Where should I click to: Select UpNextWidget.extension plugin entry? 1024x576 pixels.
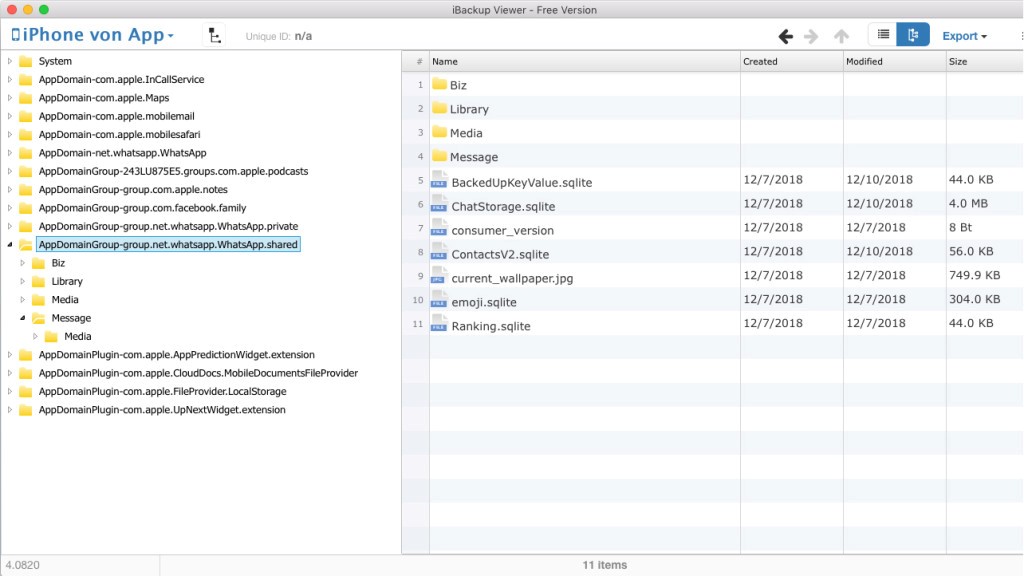[162, 409]
